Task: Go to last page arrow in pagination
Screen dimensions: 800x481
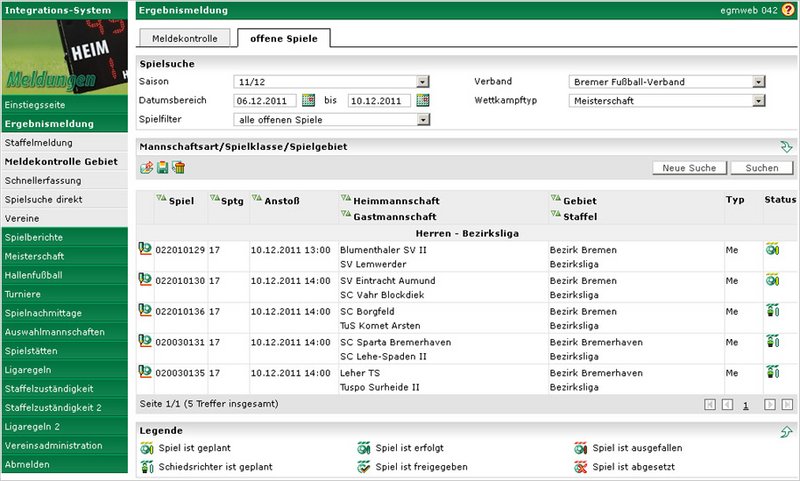Action: tap(786, 405)
